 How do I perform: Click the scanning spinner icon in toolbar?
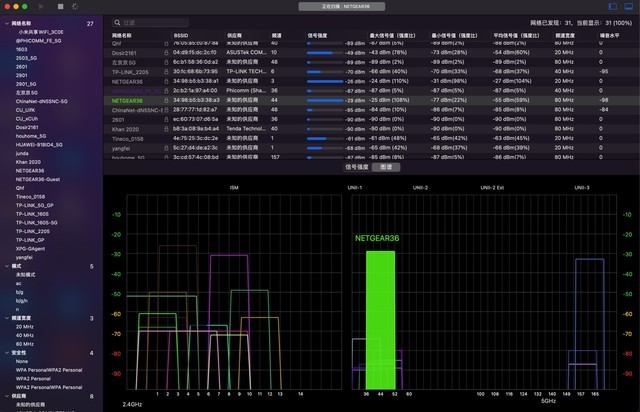point(75,7)
